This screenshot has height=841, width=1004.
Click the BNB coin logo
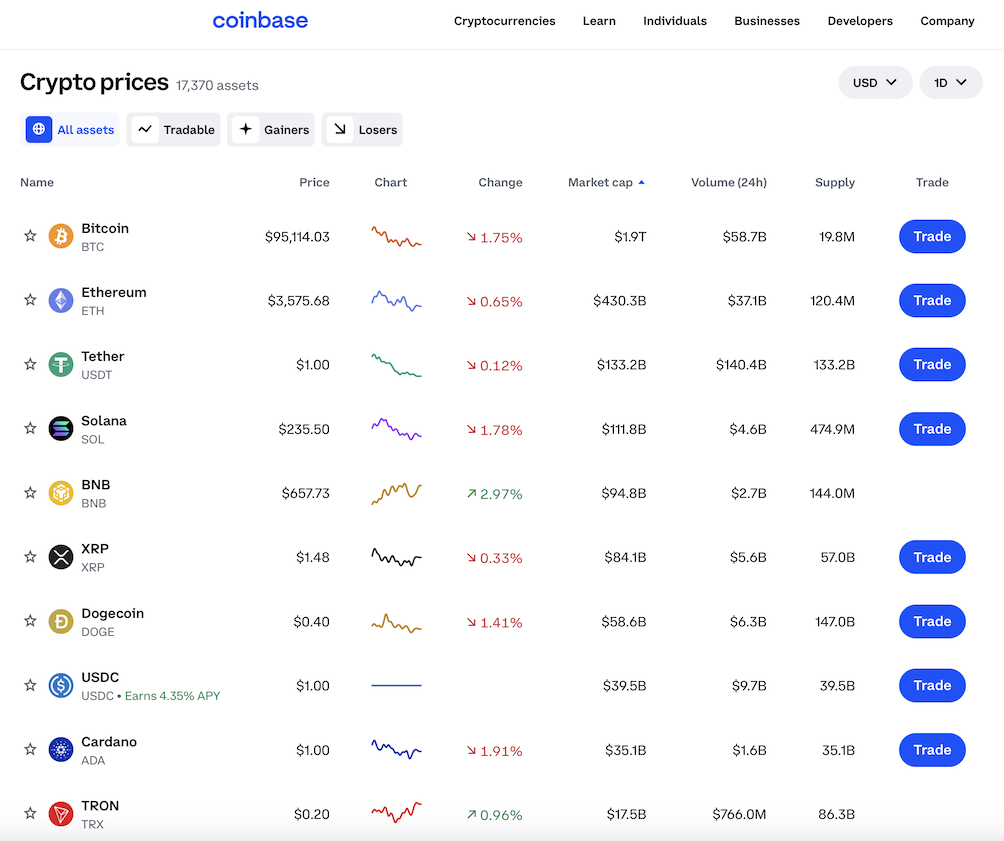click(x=61, y=493)
